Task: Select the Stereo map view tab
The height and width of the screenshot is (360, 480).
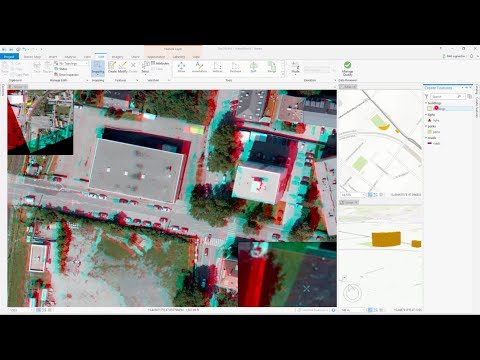Action: point(18,87)
